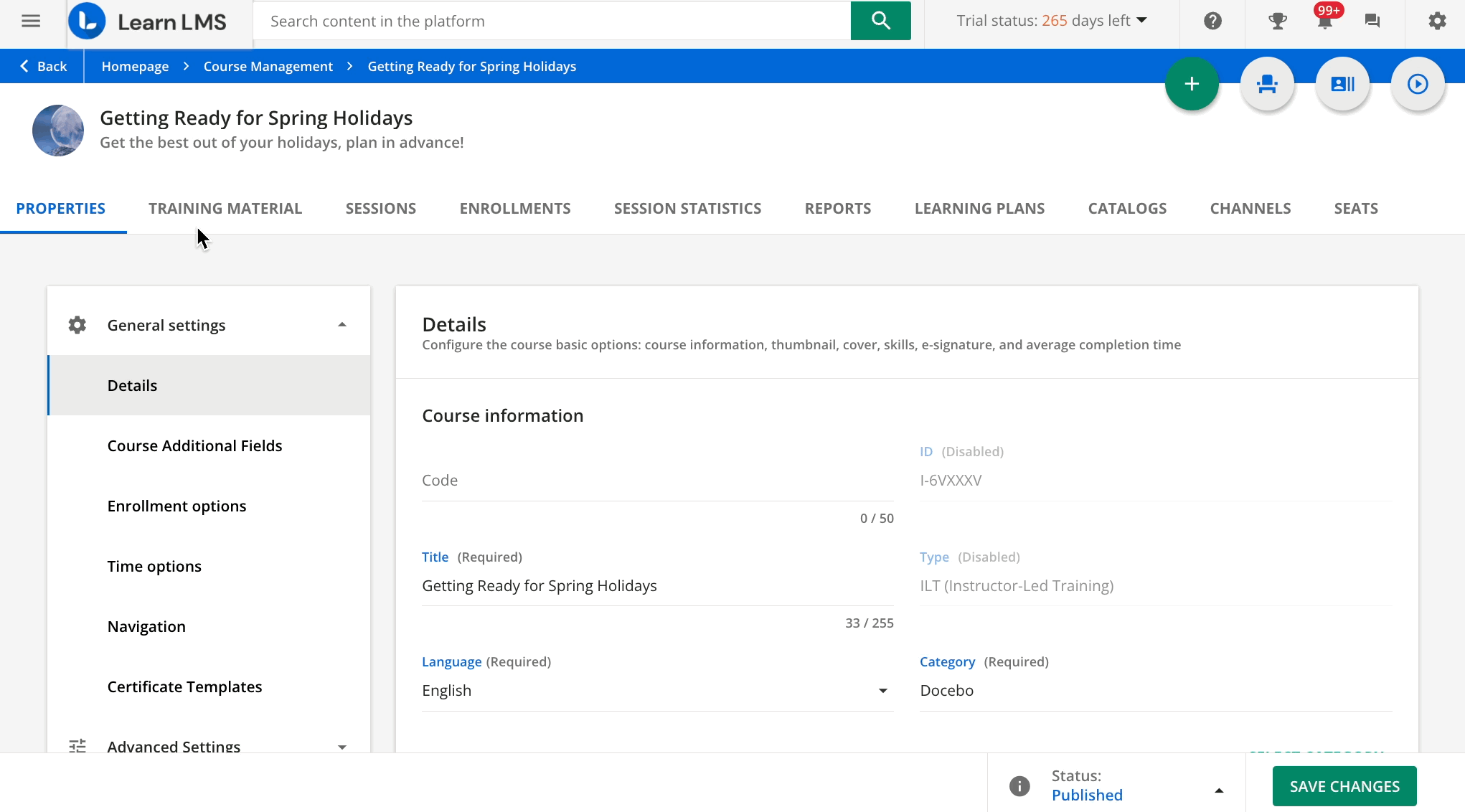Click the green plus add button
This screenshot has width=1465, height=812.
click(x=1192, y=84)
